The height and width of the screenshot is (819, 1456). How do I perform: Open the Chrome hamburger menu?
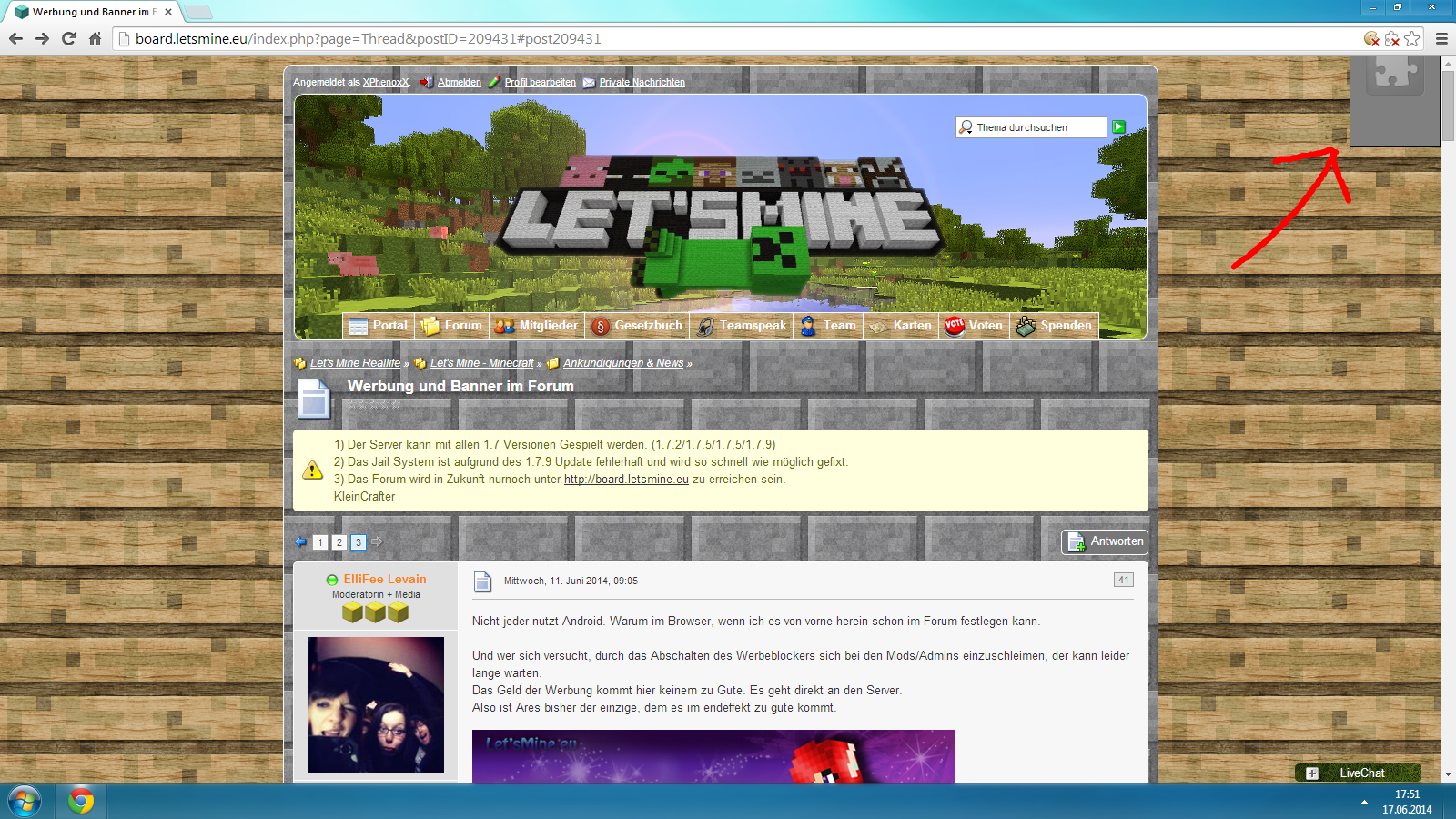[x=1441, y=38]
